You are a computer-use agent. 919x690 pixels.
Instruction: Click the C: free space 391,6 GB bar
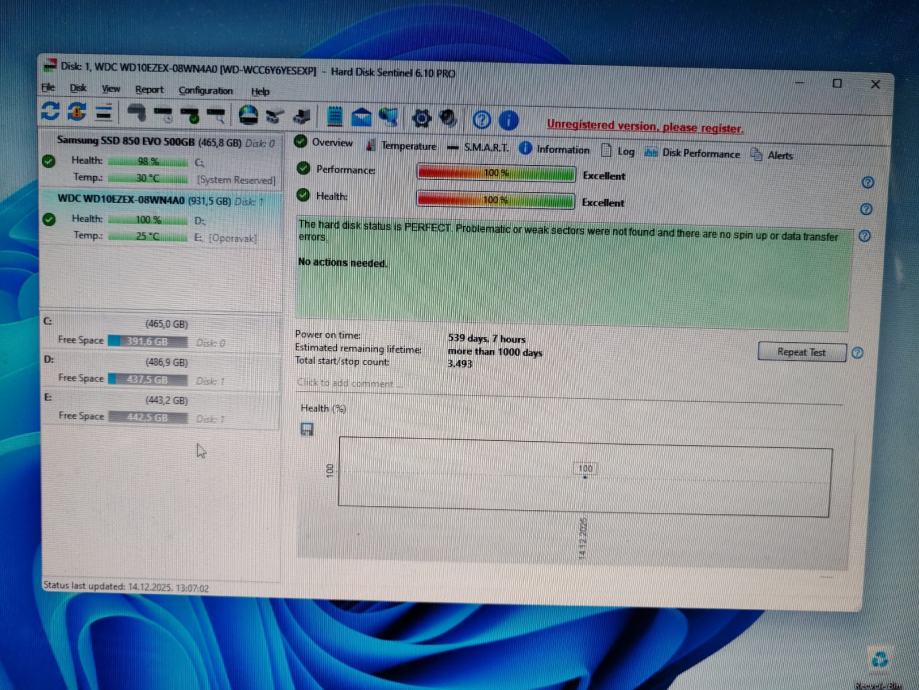[148, 341]
